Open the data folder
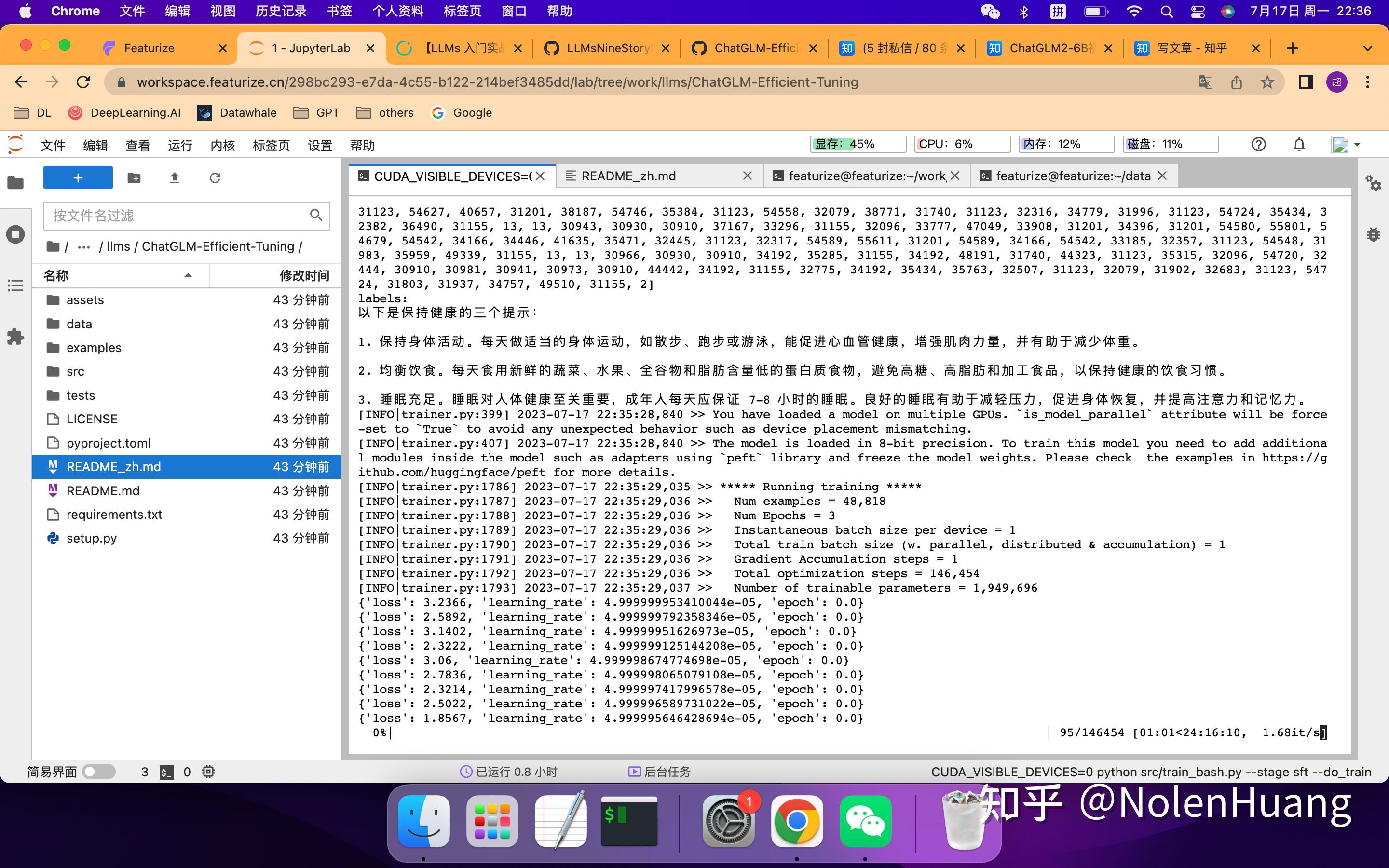 point(187,324)
